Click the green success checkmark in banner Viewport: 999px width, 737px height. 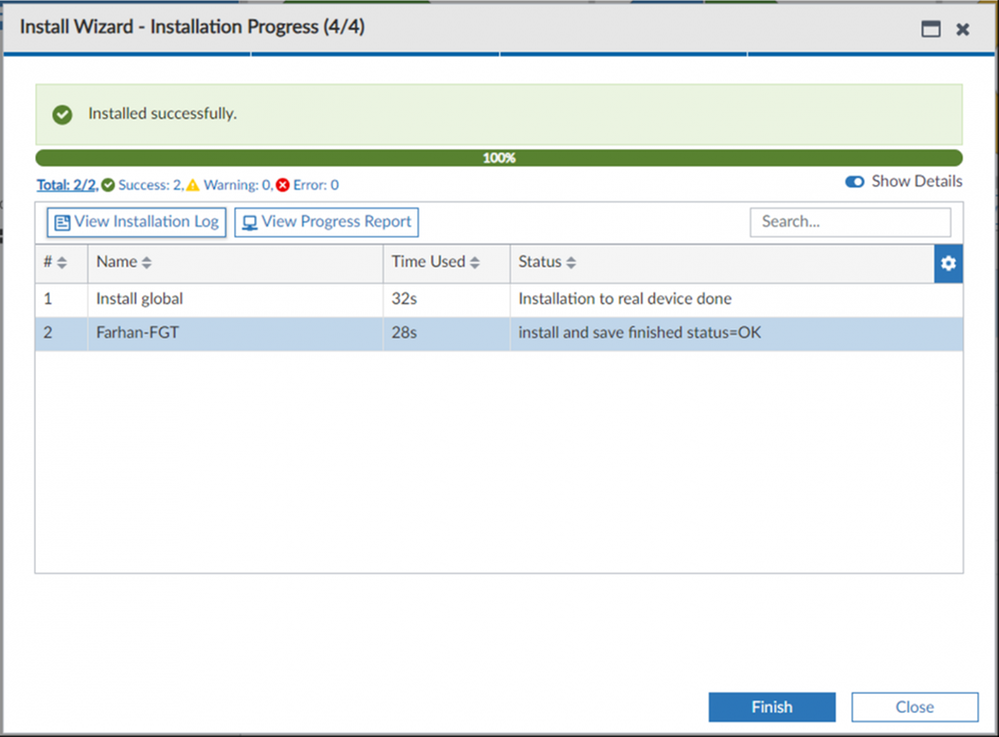(62, 115)
